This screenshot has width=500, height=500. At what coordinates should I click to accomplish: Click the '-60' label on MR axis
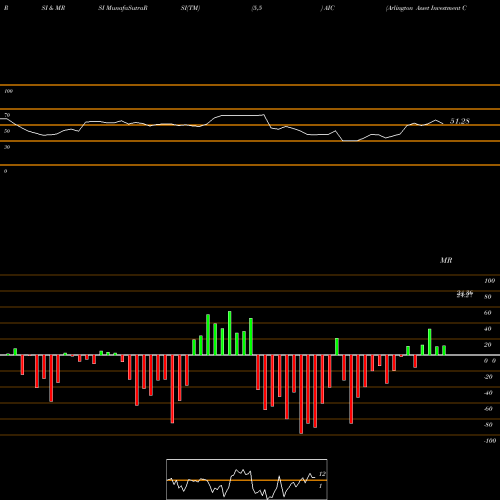[x=488, y=409]
